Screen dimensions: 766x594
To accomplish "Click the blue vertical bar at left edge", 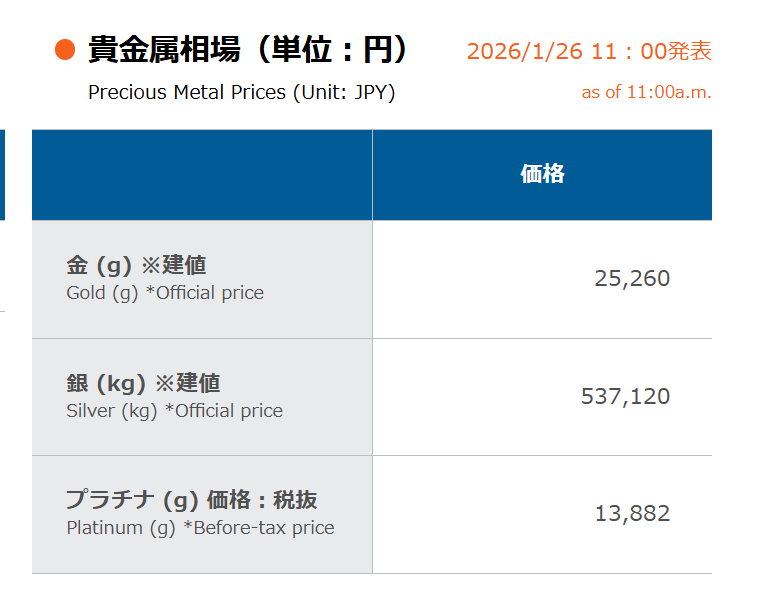I will pyautogui.click(x=2, y=174).
